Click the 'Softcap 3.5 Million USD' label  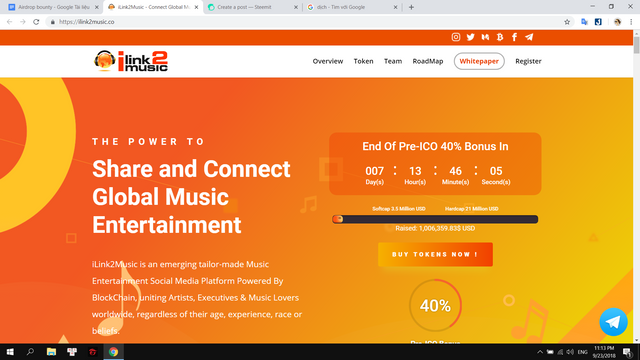[x=399, y=209]
